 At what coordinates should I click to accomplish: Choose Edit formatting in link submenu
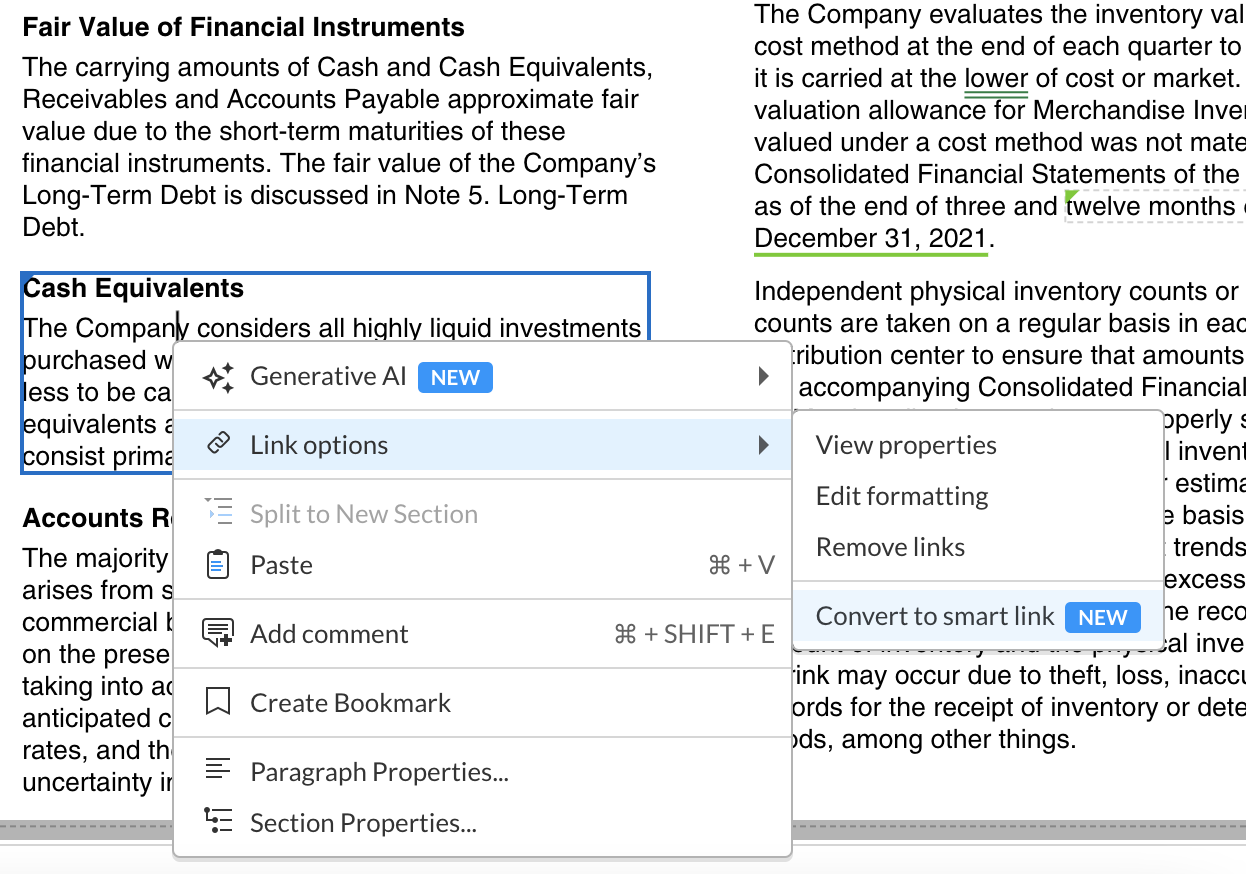click(902, 496)
